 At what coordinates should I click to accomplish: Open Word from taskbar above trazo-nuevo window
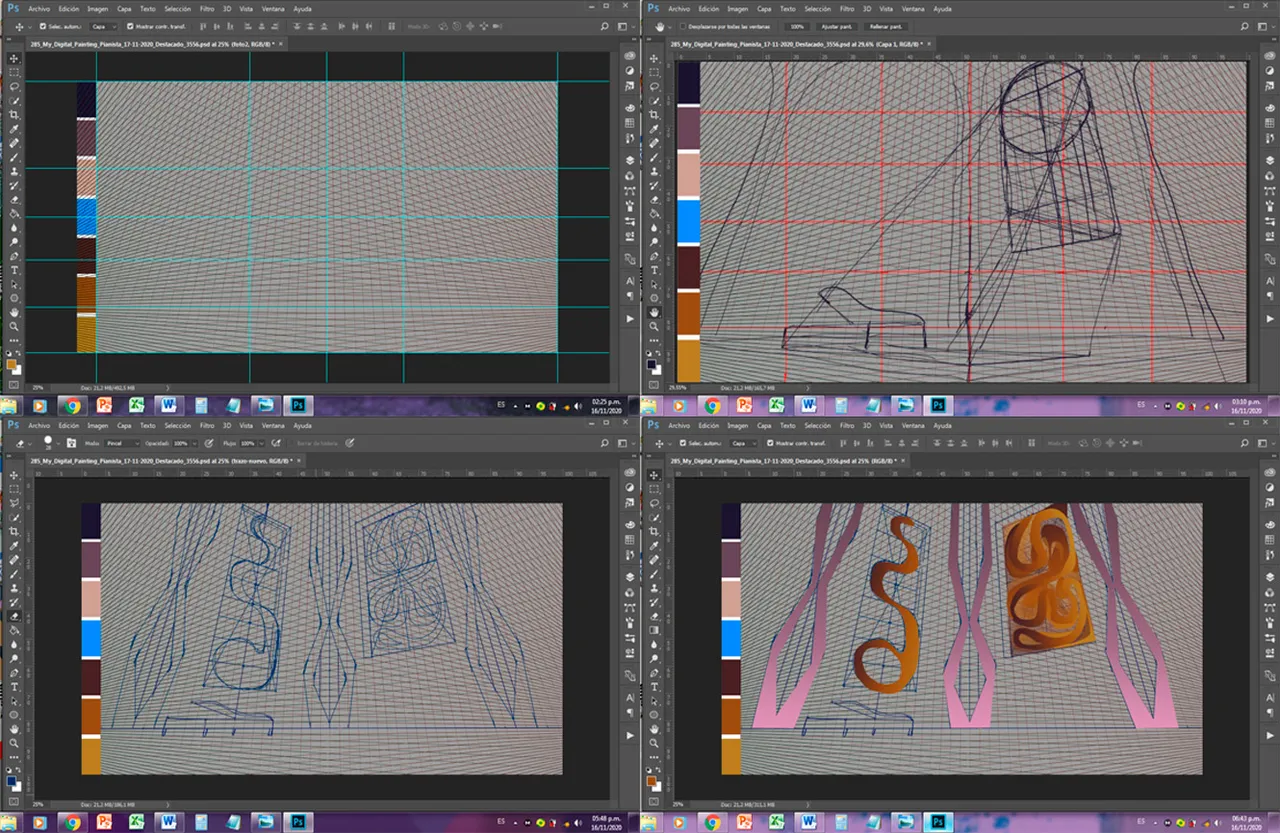pyautogui.click(x=168, y=406)
